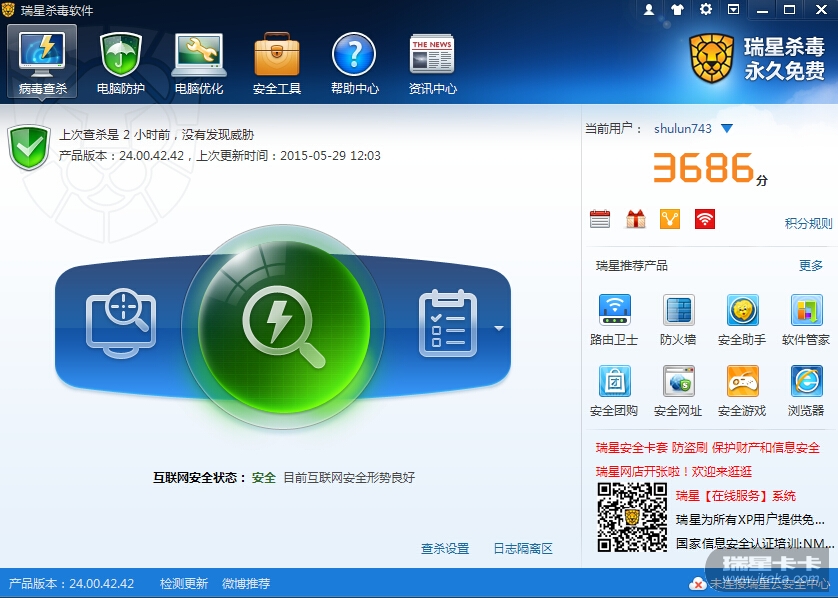Click 产品版本:24.00.42.42 in status bar
Screen dimensions: 838x598
click(x=71, y=584)
